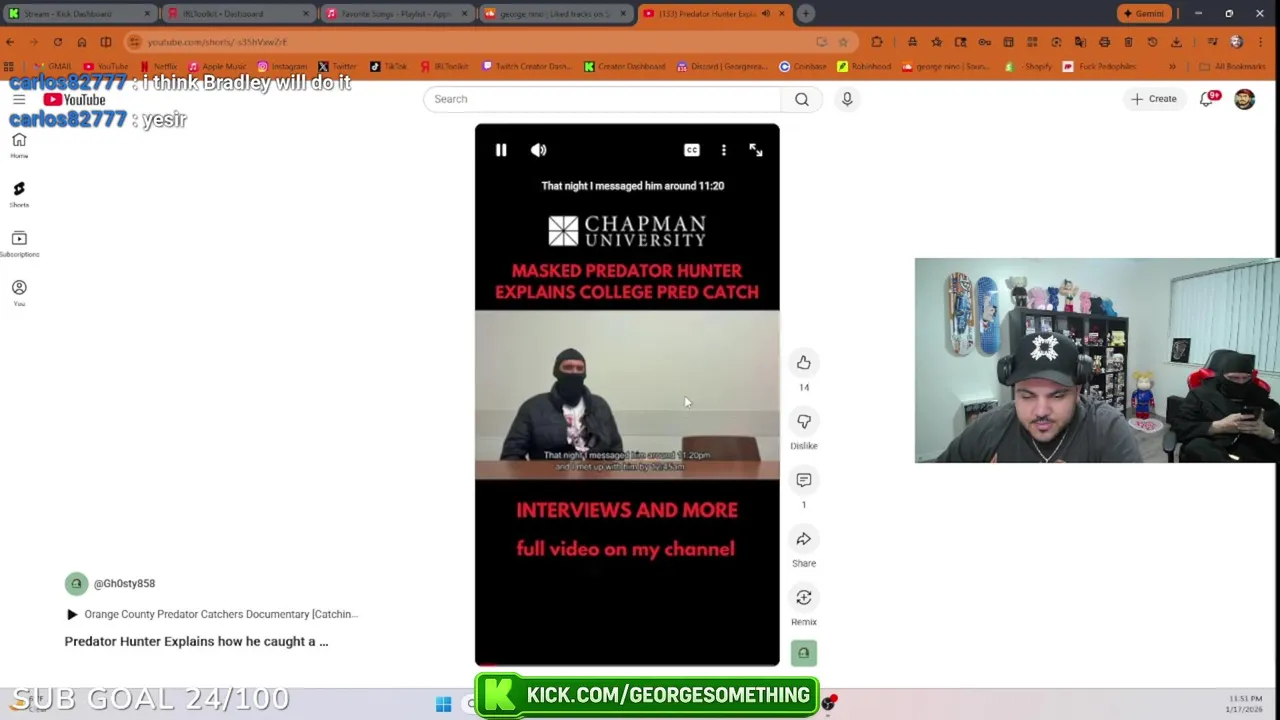
Task: Start voice search with microphone
Action: [x=847, y=99]
